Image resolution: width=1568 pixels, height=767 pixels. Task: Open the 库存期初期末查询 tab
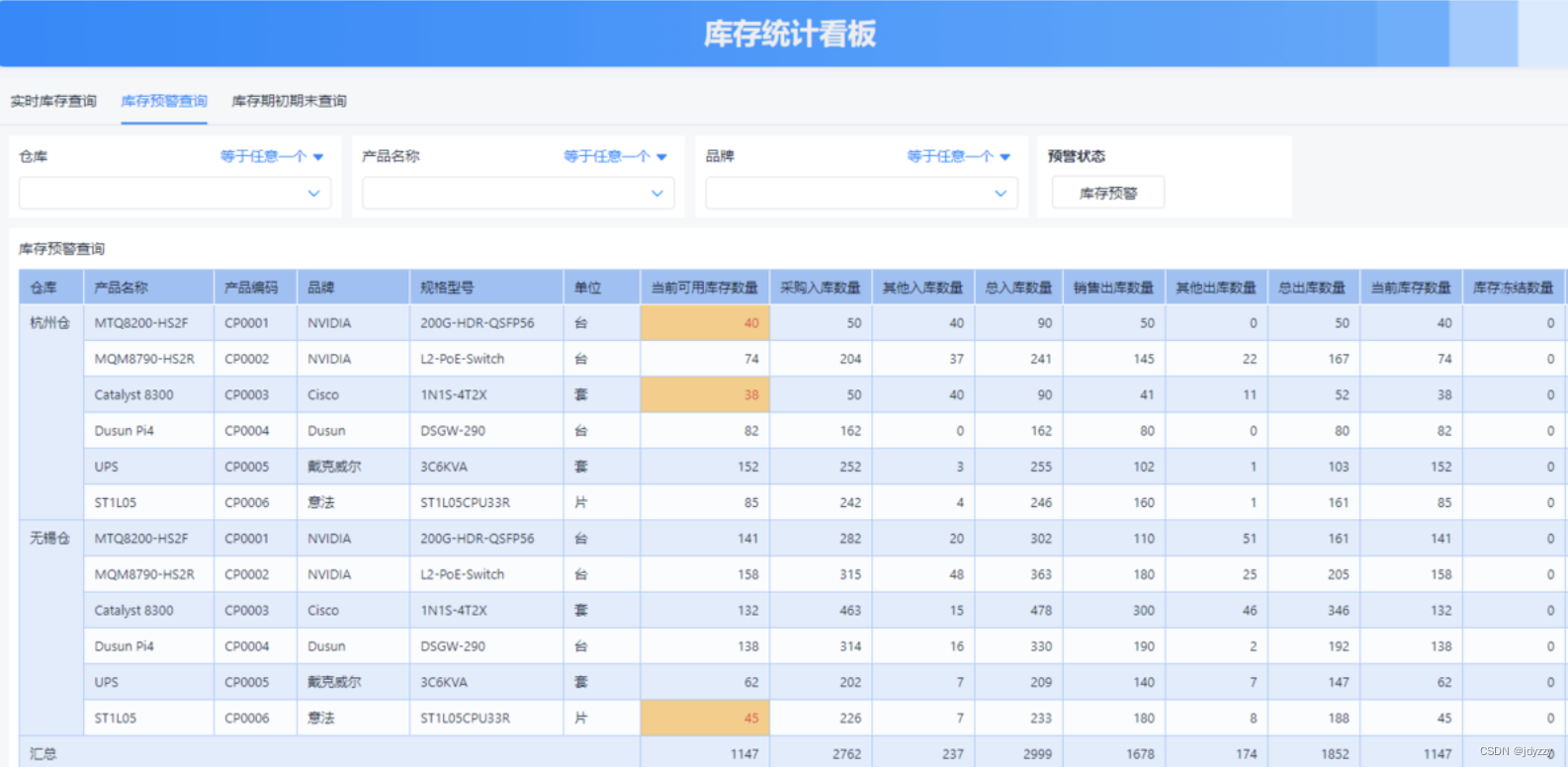[x=289, y=101]
